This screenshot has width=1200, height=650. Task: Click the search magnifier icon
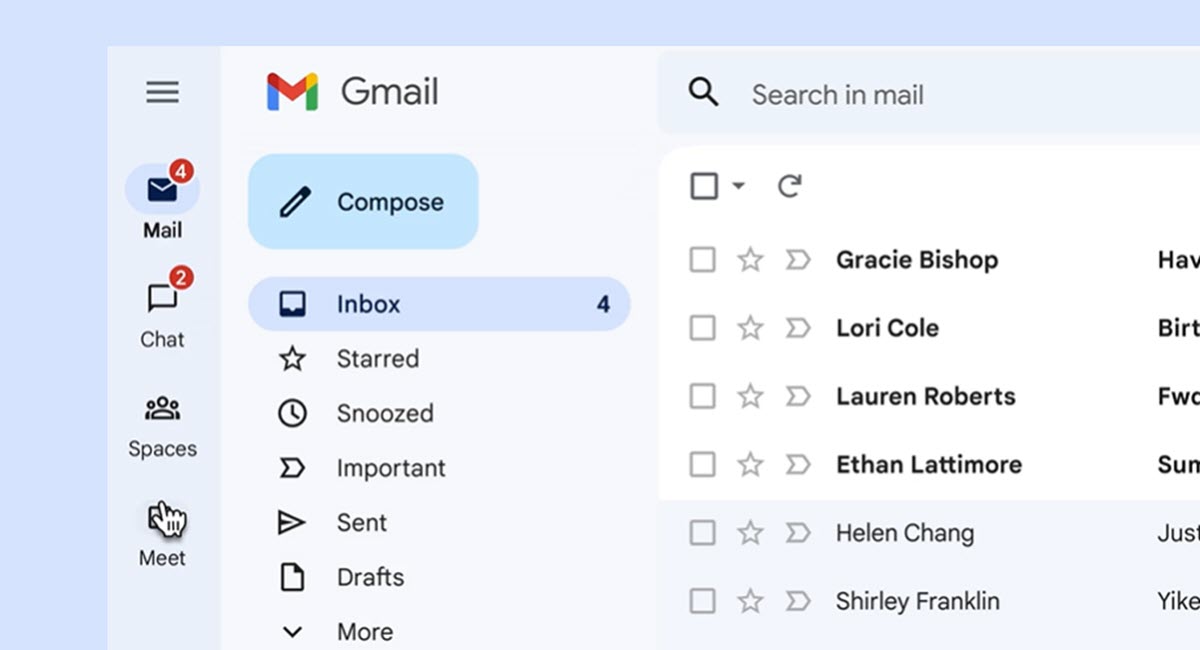point(704,93)
